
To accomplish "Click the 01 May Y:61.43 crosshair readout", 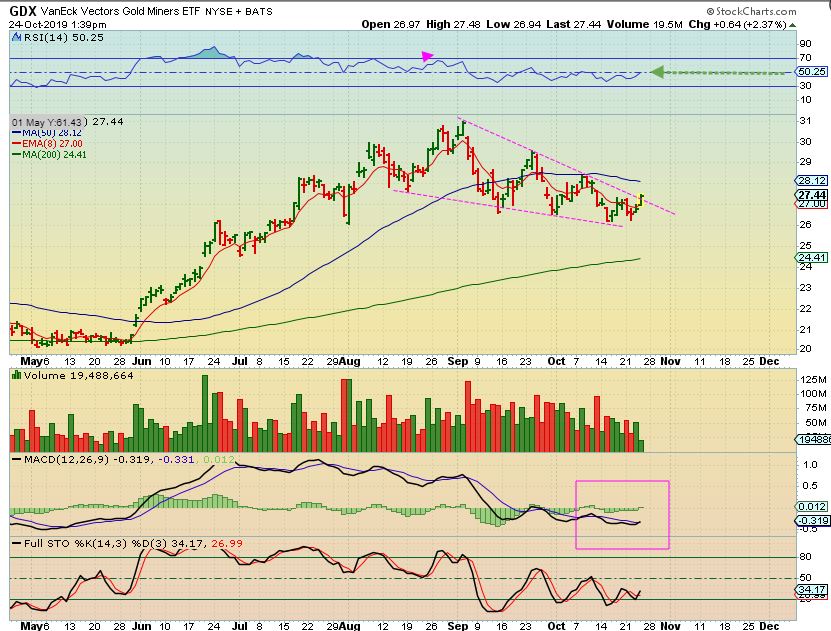I will [x=47, y=122].
